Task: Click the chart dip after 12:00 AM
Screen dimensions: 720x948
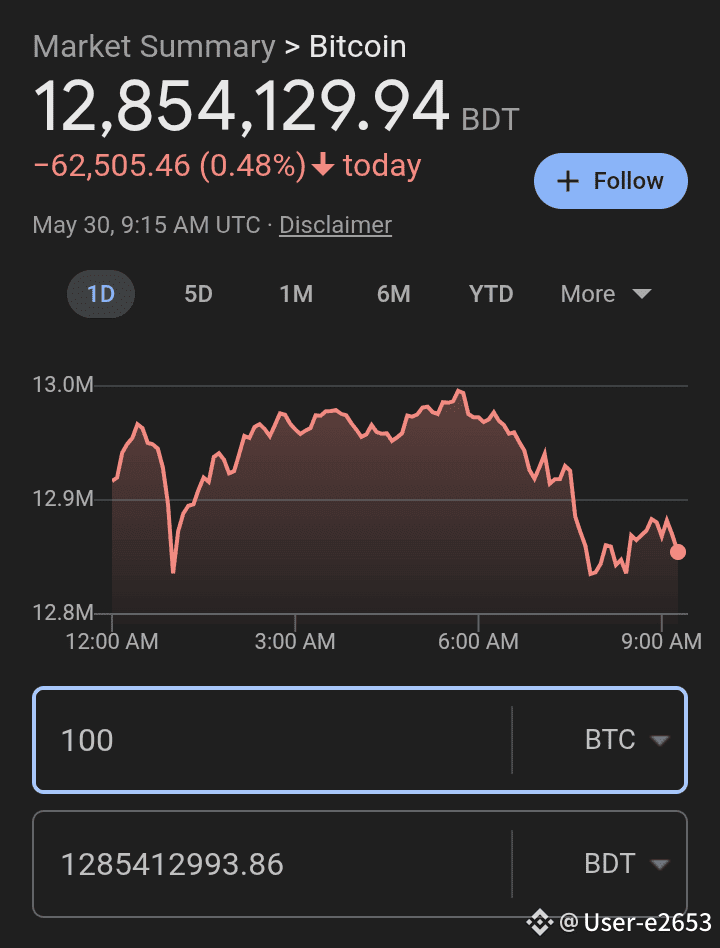Action: (x=174, y=571)
